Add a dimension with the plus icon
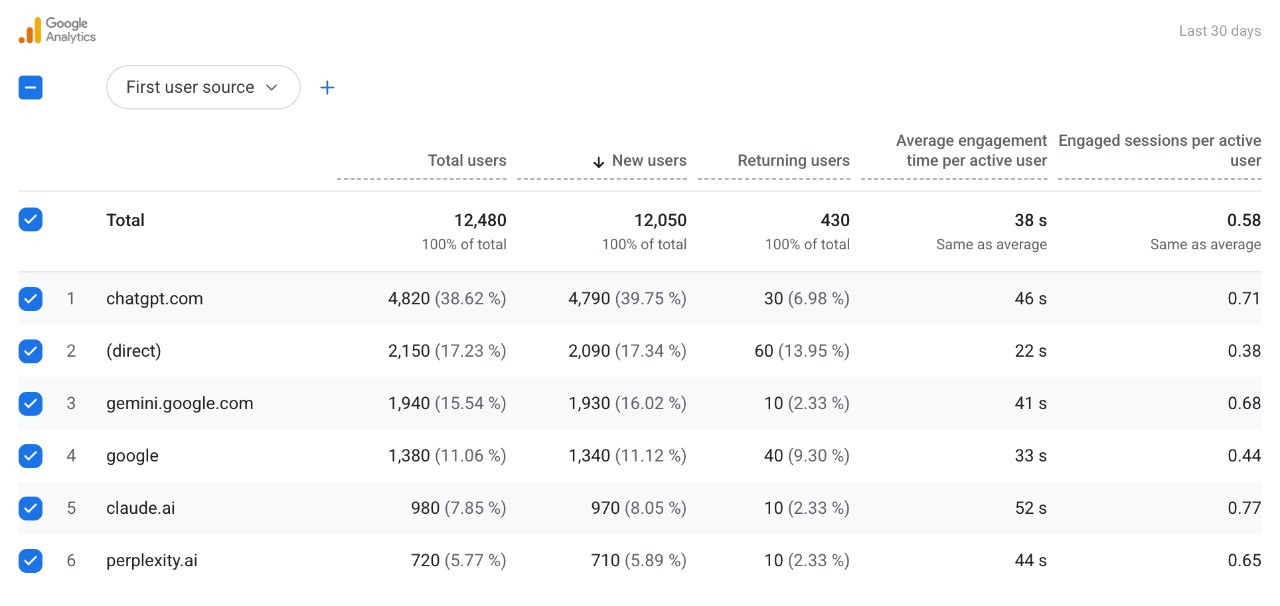This screenshot has width=1280, height=606. [x=327, y=87]
